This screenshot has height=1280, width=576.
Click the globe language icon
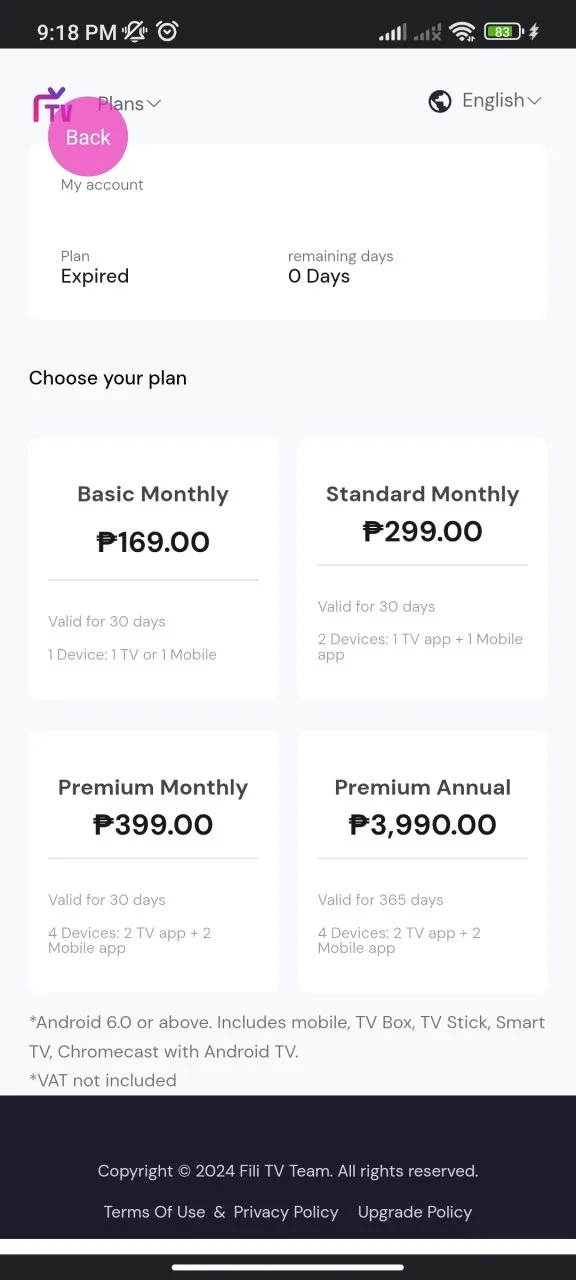click(439, 101)
